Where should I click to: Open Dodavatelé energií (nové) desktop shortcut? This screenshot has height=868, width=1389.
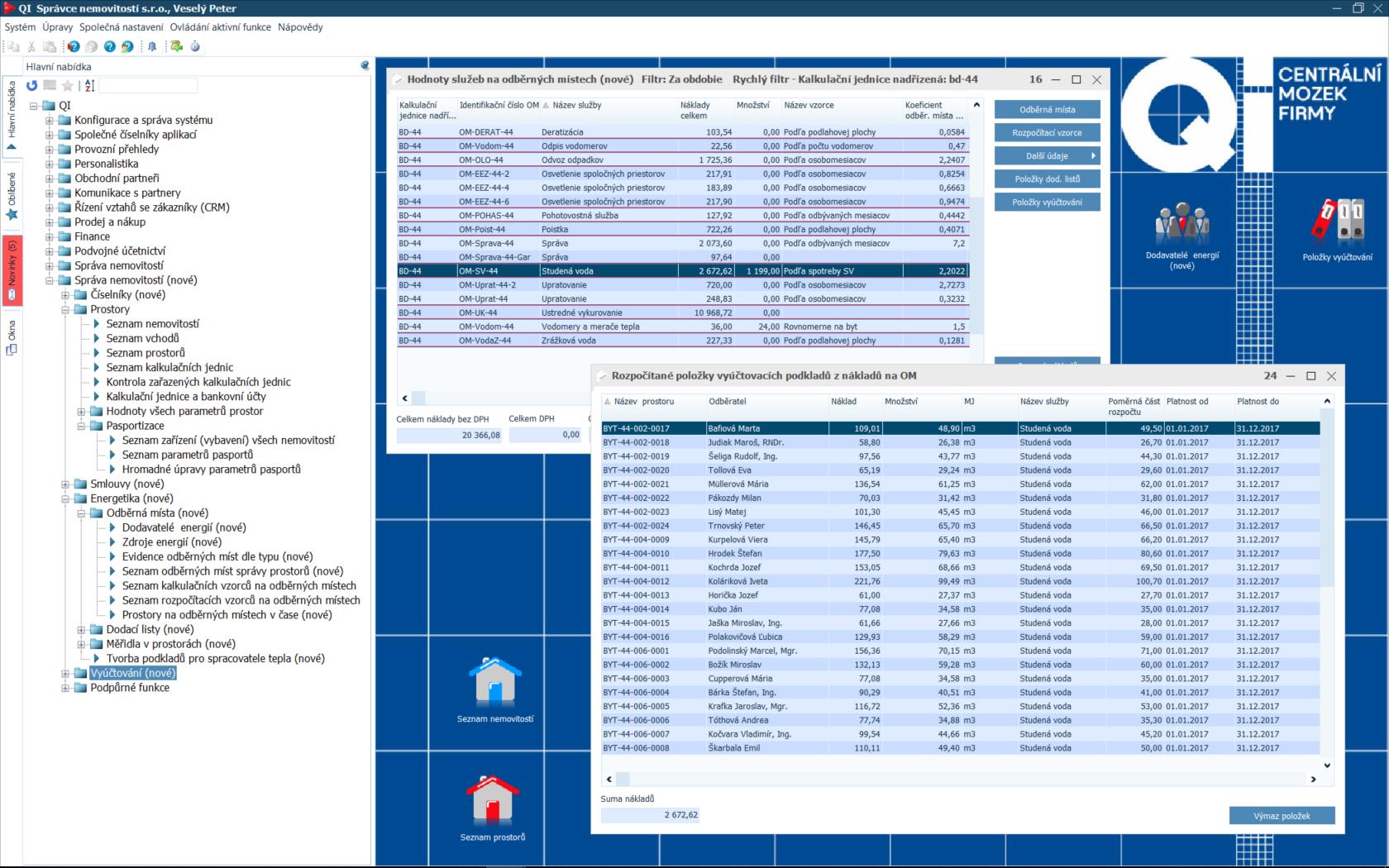coord(1182,234)
